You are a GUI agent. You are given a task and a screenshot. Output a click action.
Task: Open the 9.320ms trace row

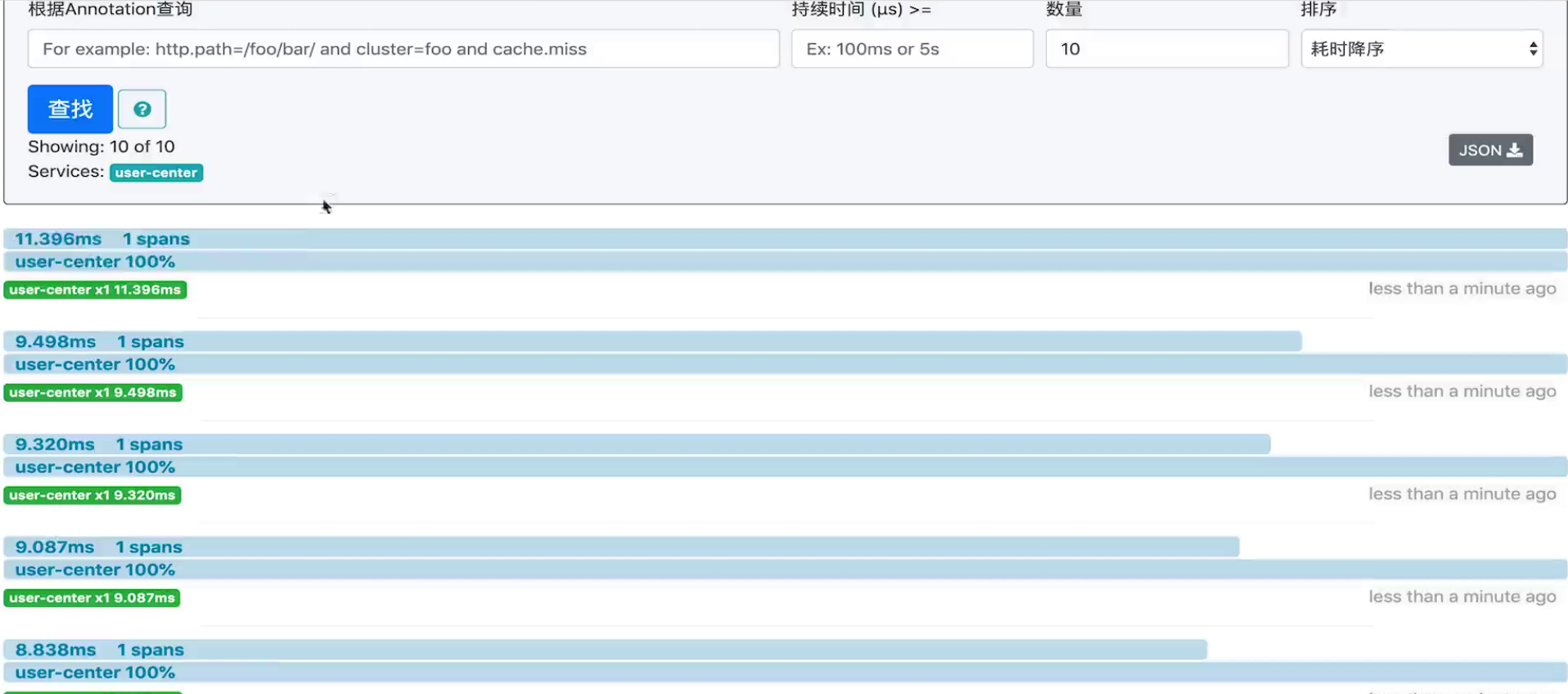637,444
